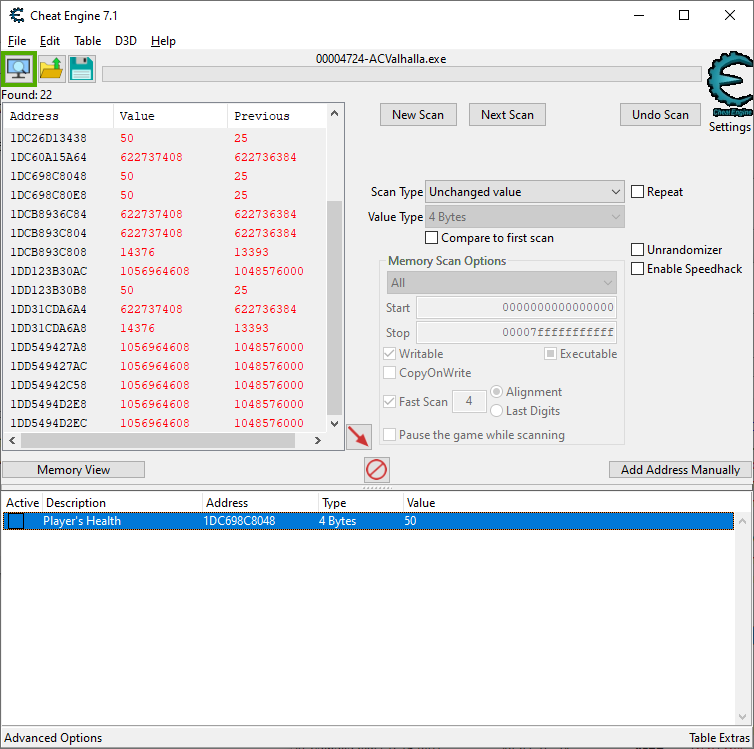This screenshot has width=754, height=749.
Task: Click the red clear address list icon
Action: [377, 469]
